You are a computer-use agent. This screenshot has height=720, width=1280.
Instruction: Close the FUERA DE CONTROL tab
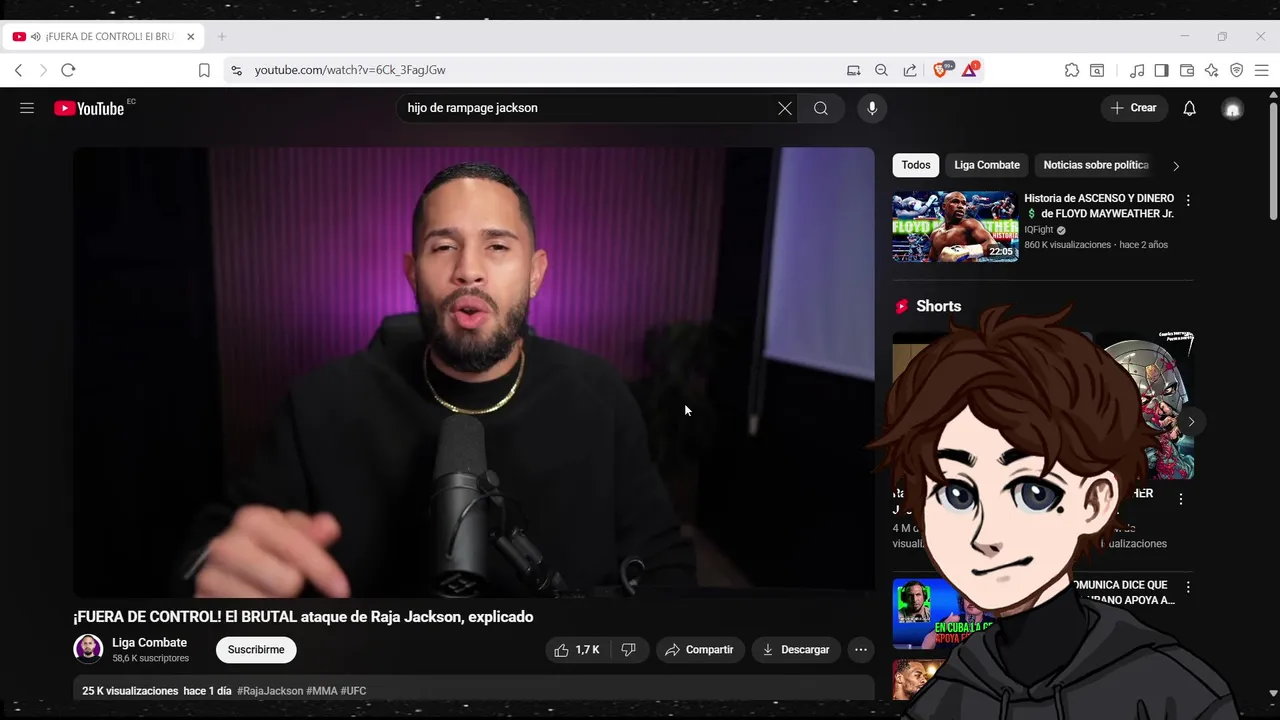pos(190,37)
